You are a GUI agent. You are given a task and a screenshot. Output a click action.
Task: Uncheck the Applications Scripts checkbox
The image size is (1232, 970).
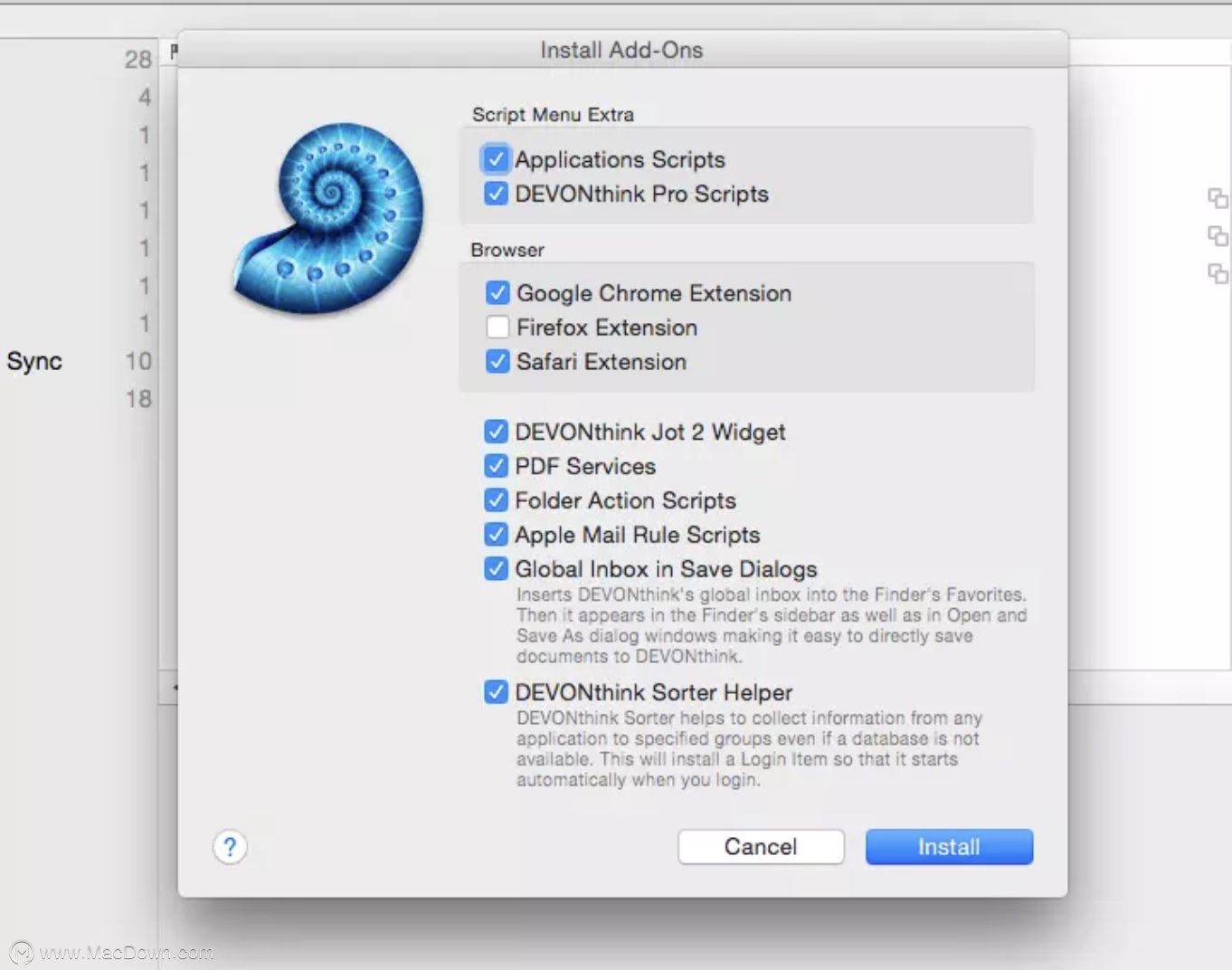coord(496,159)
